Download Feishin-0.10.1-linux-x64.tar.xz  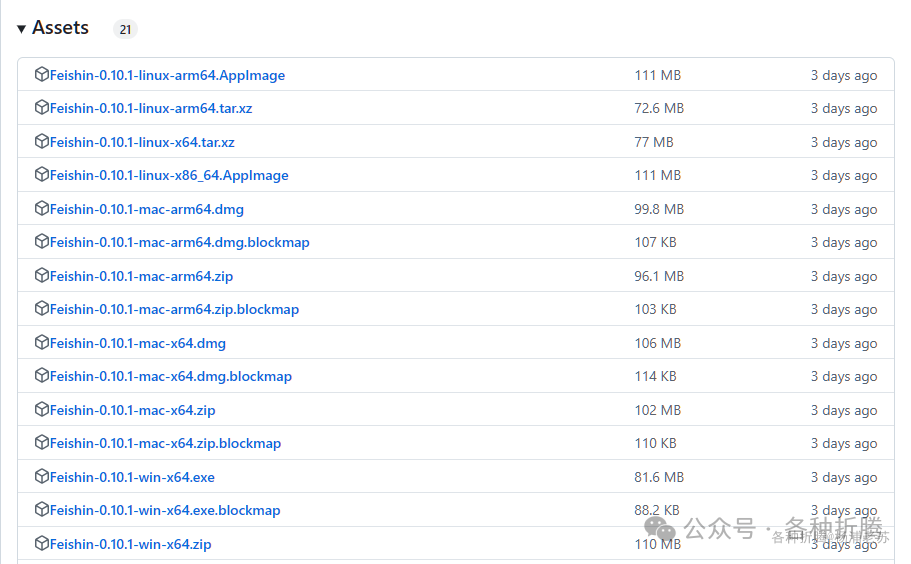(142, 142)
